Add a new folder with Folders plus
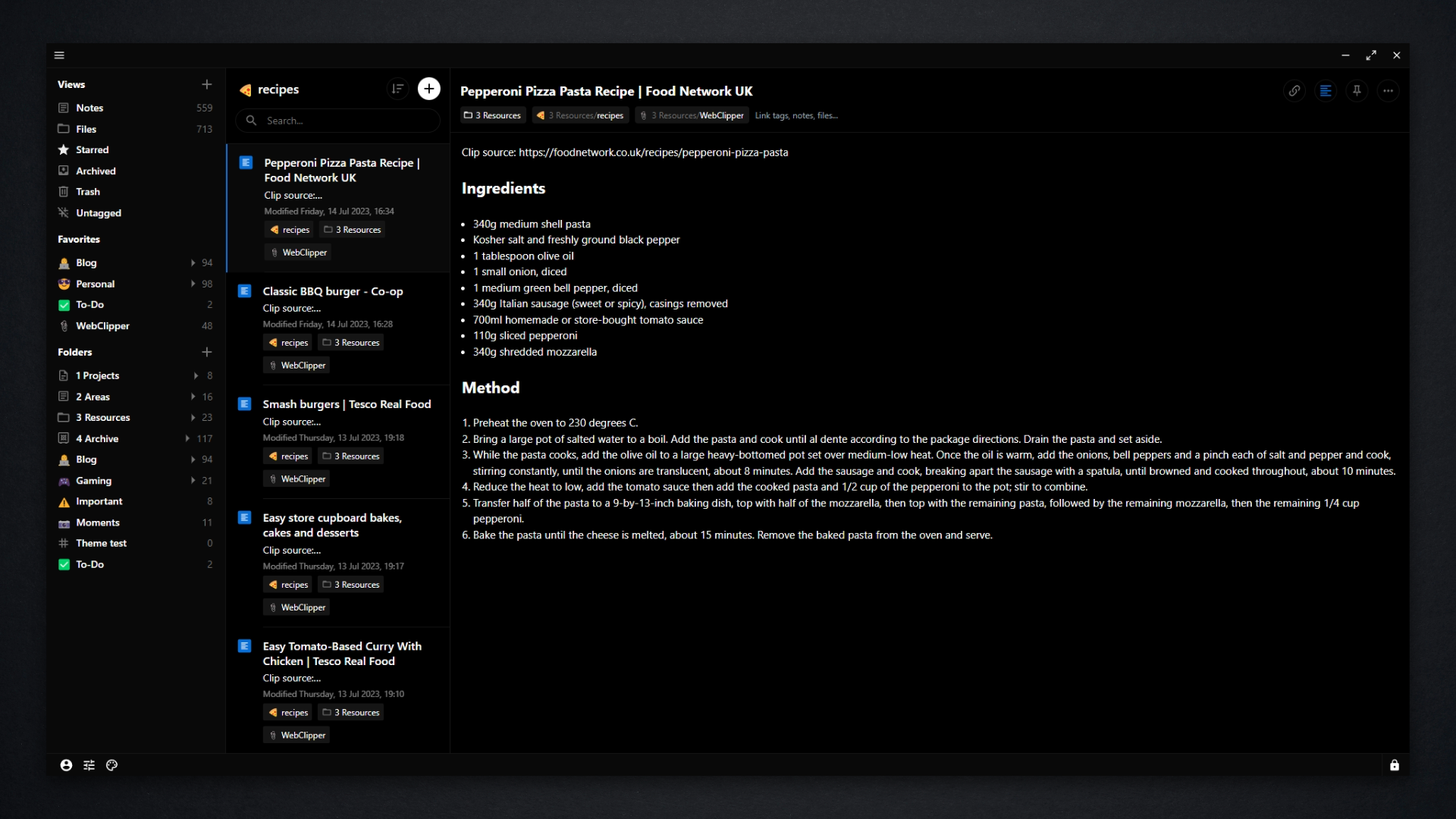This screenshot has width=1456, height=819. (206, 352)
